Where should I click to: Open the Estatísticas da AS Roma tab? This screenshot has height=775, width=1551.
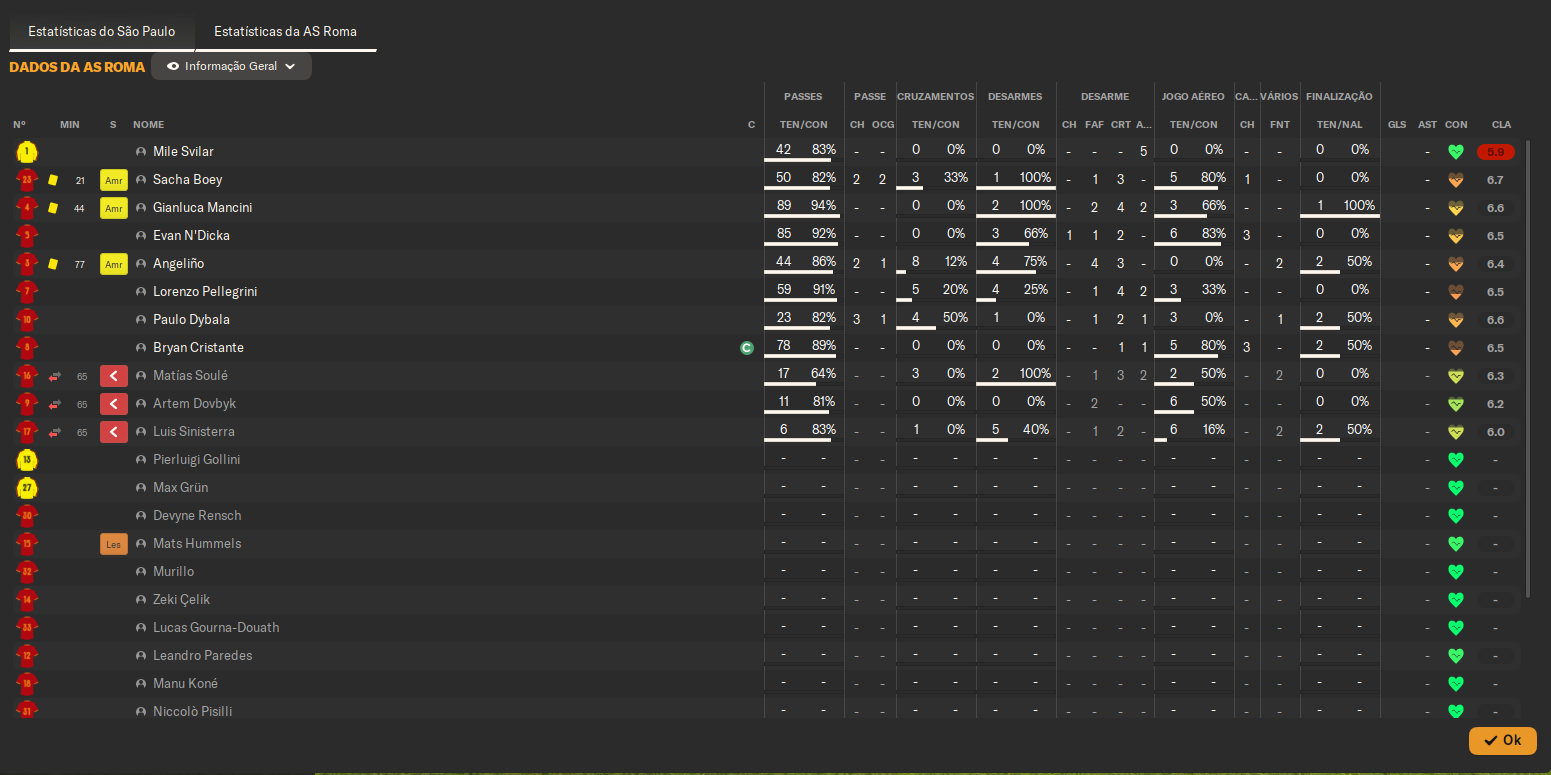pyautogui.click(x=285, y=31)
